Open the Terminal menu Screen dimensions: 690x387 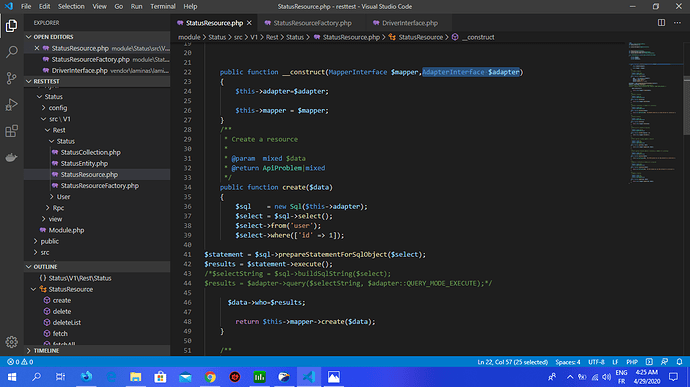(x=163, y=7)
